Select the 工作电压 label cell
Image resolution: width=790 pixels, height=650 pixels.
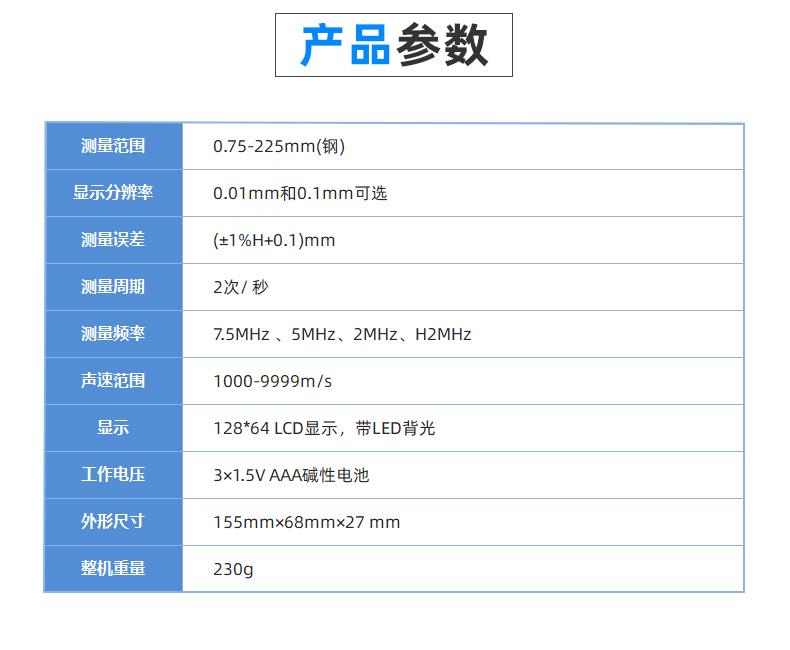[113, 474]
